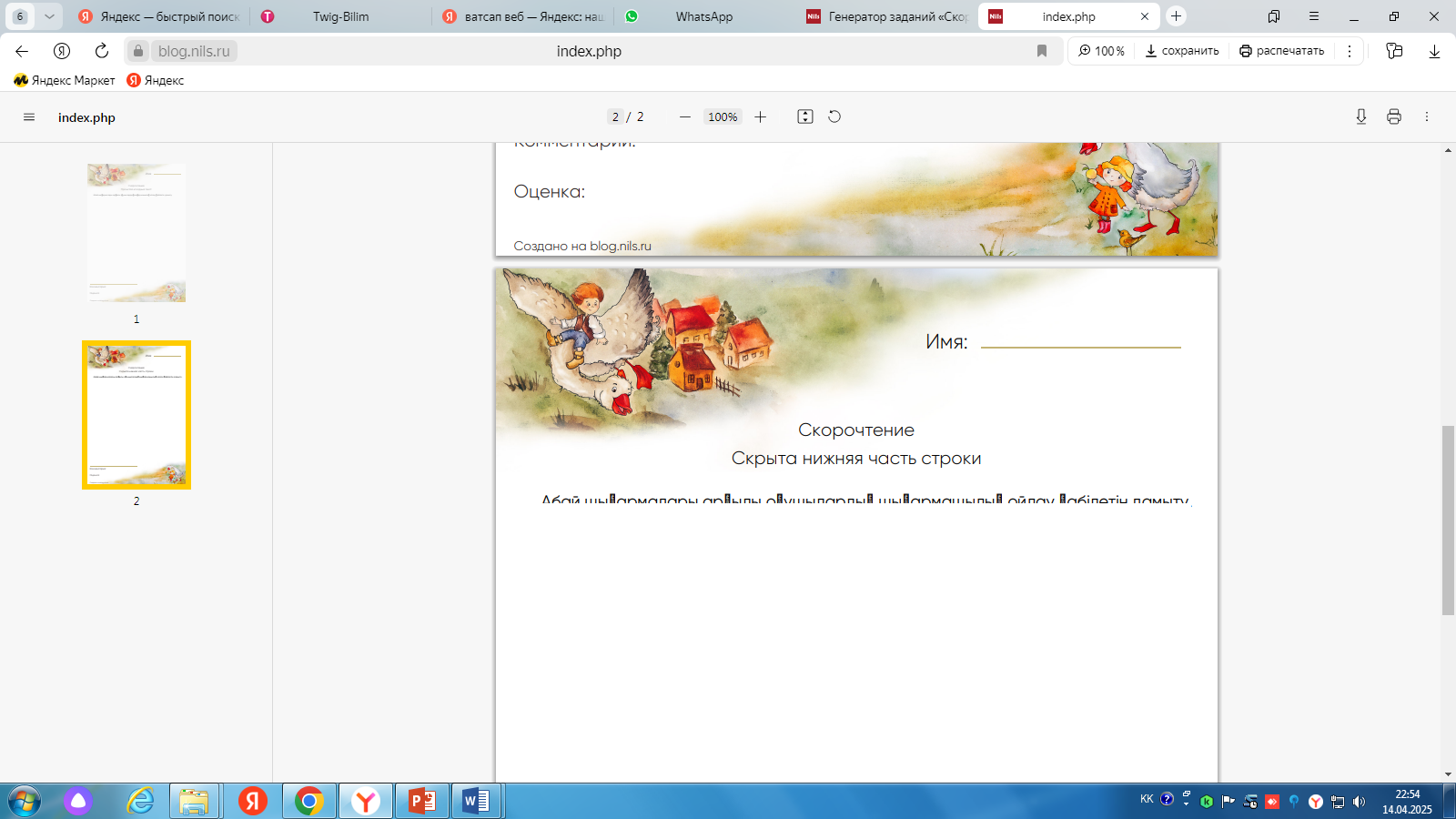Open File Explorer from taskbar
This screenshot has height=819, width=1456.
(x=194, y=801)
